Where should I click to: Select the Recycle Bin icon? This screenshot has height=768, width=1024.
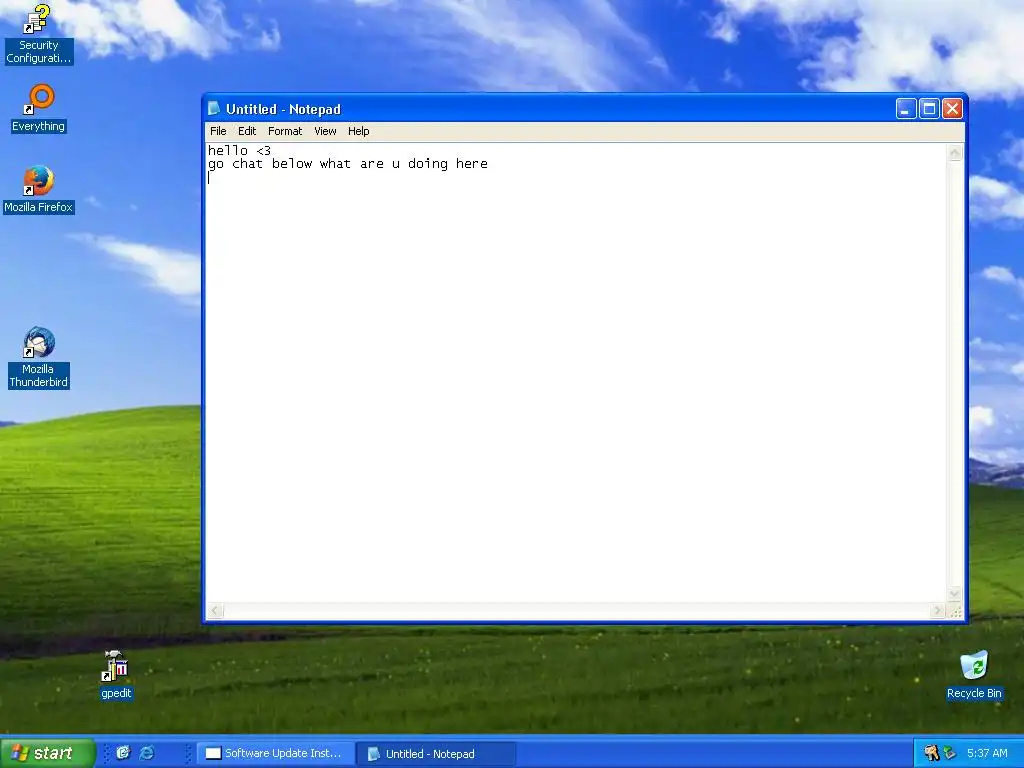(x=974, y=675)
